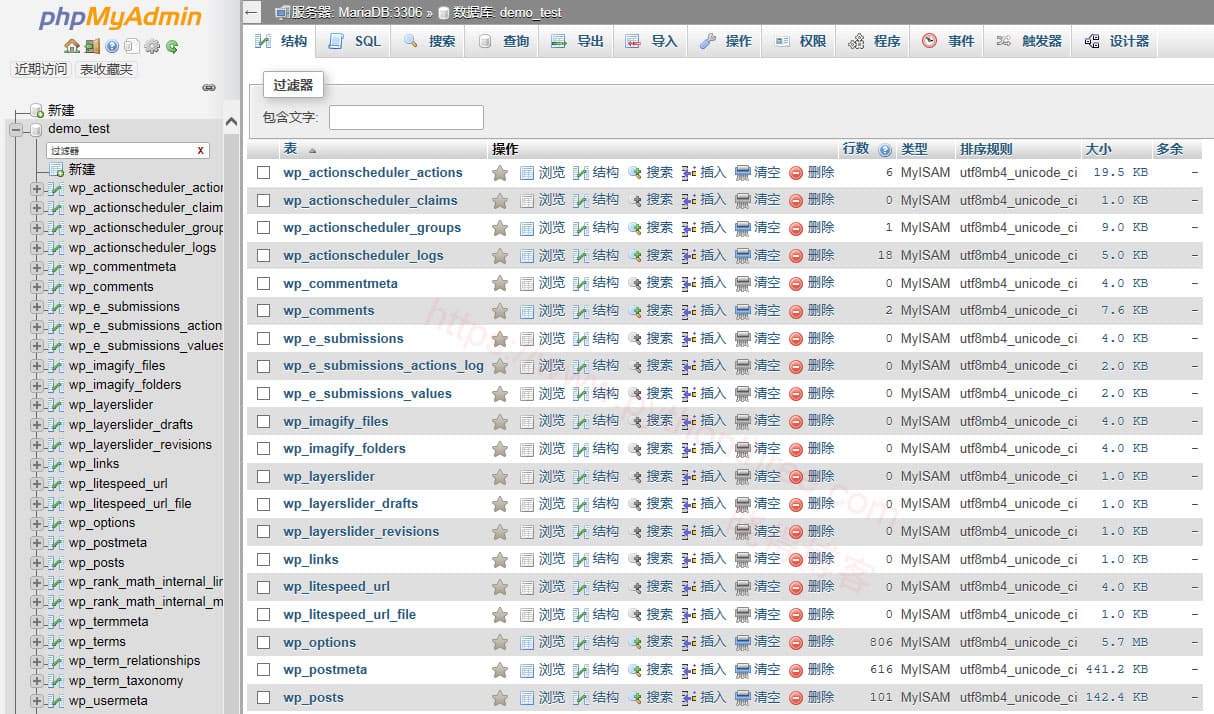The image size is (1214, 714).
Task: Click empty icon in wp_imagify_folders row
Action: pyautogui.click(x=742, y=449)
